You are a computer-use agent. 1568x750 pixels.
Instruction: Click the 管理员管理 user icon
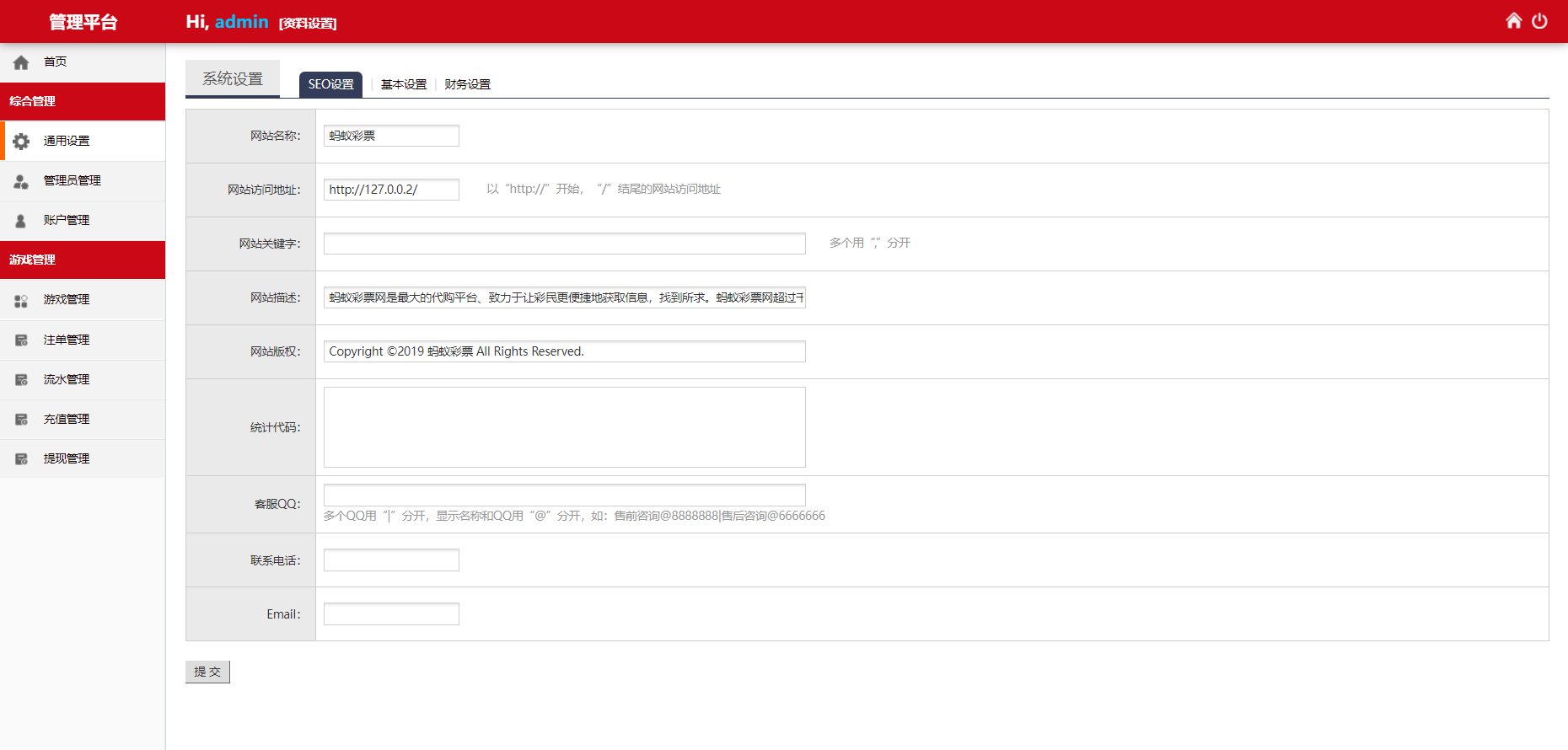point(21,181)
